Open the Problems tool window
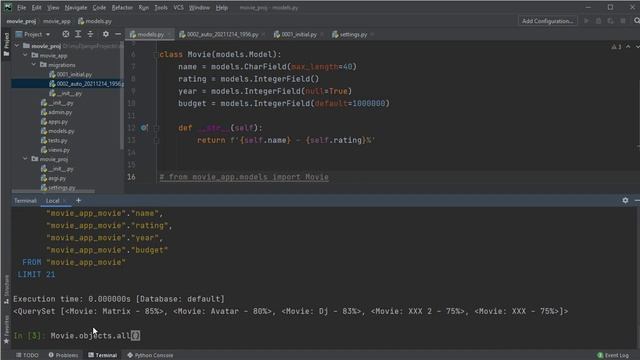The width and height of the screenshot is (640, 360). pyautogui.click(x=63, y=355)
